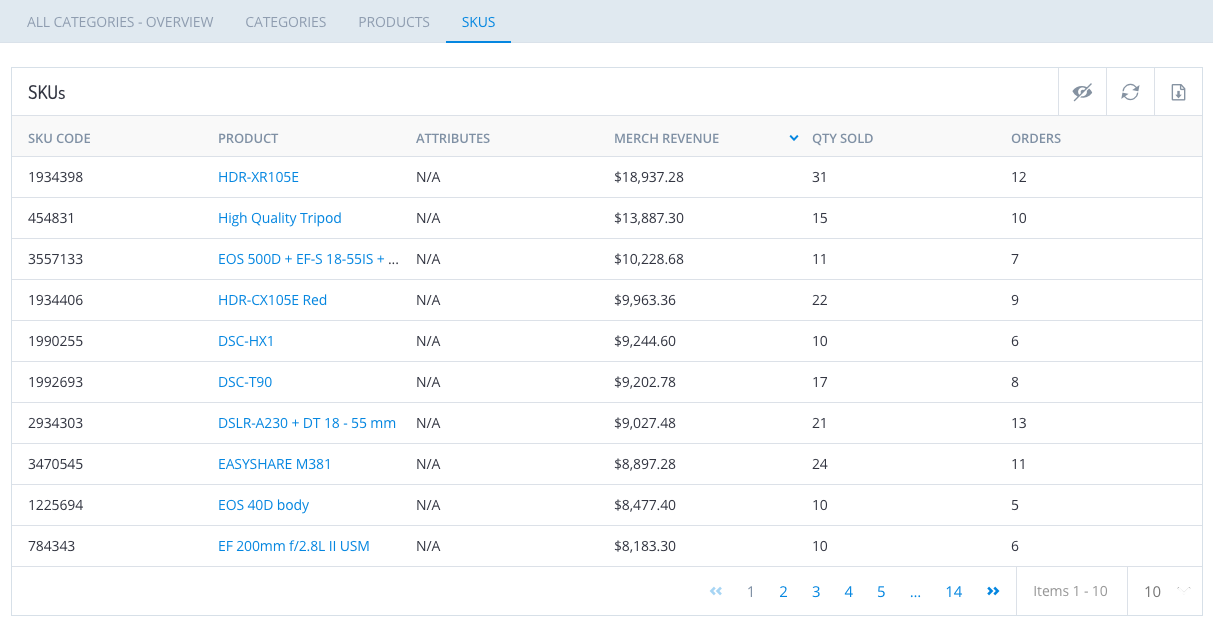Click revenue value $10,228.68
Screen dimensions: 1213x628
[649, 259]
